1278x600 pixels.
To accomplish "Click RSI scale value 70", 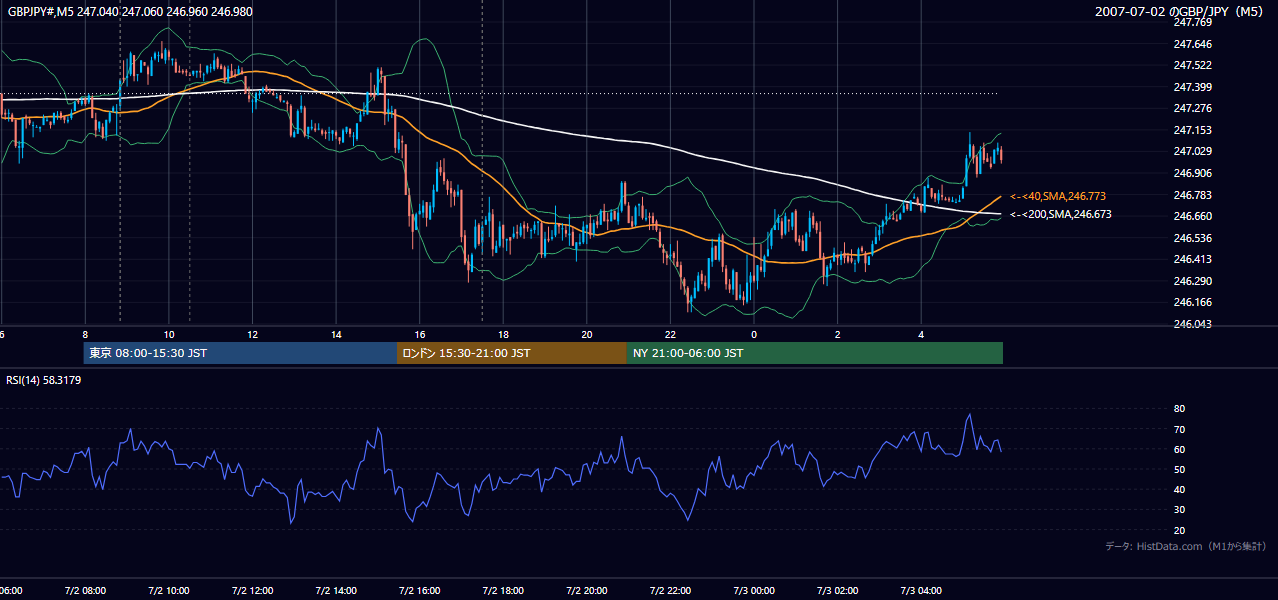I will [1179, 429].
